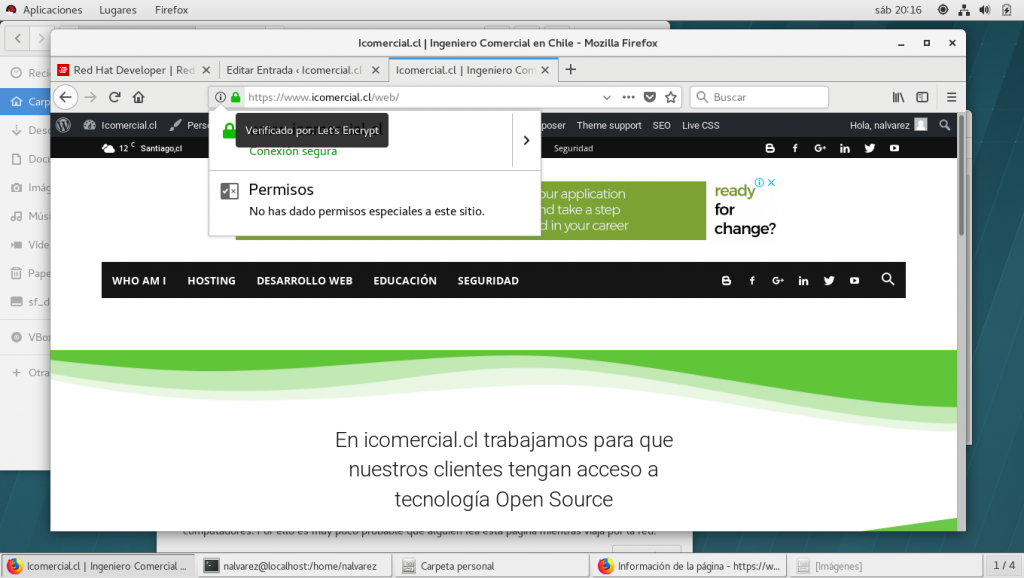Click the WordPress logo in admin bar
Image resolution: width=1024 pixels, height=578 pixels.
63,125
